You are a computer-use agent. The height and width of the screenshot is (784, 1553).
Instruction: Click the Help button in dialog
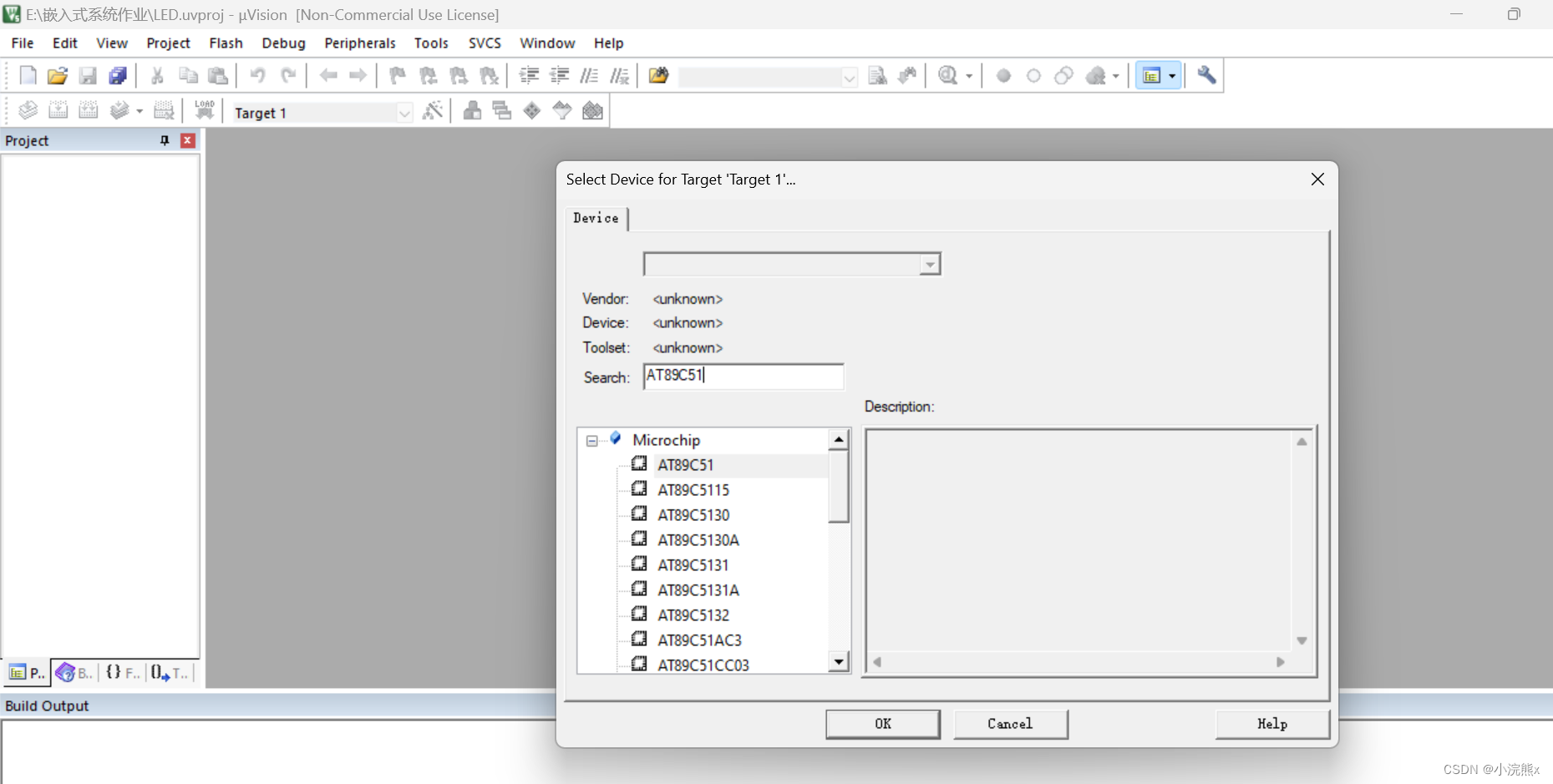click(1272, 724)
